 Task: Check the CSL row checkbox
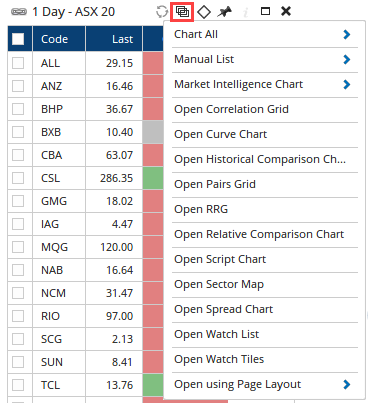click(x=18, y=178)
